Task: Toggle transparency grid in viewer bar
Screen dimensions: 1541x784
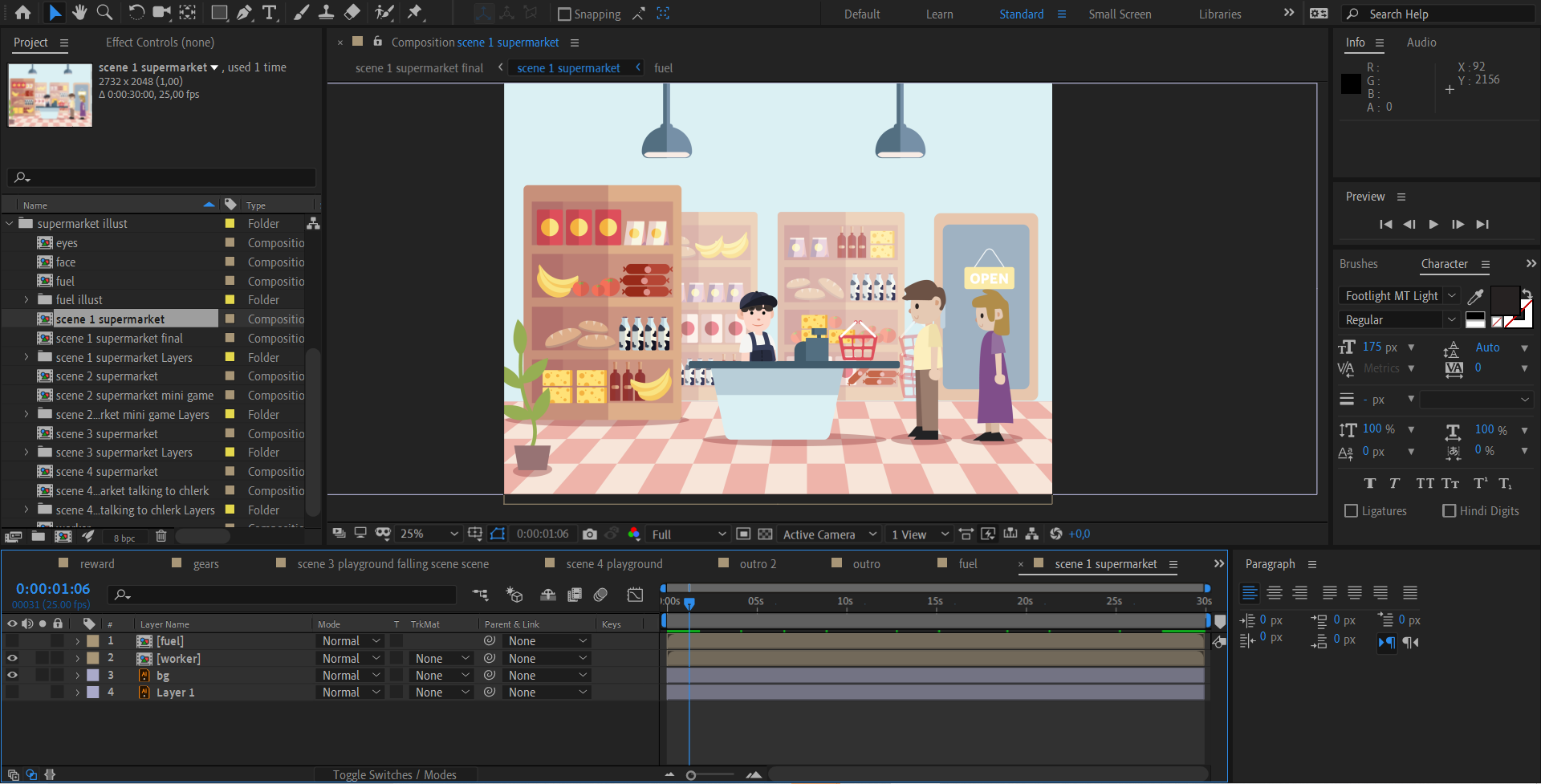Action: [x=766, y=534]
